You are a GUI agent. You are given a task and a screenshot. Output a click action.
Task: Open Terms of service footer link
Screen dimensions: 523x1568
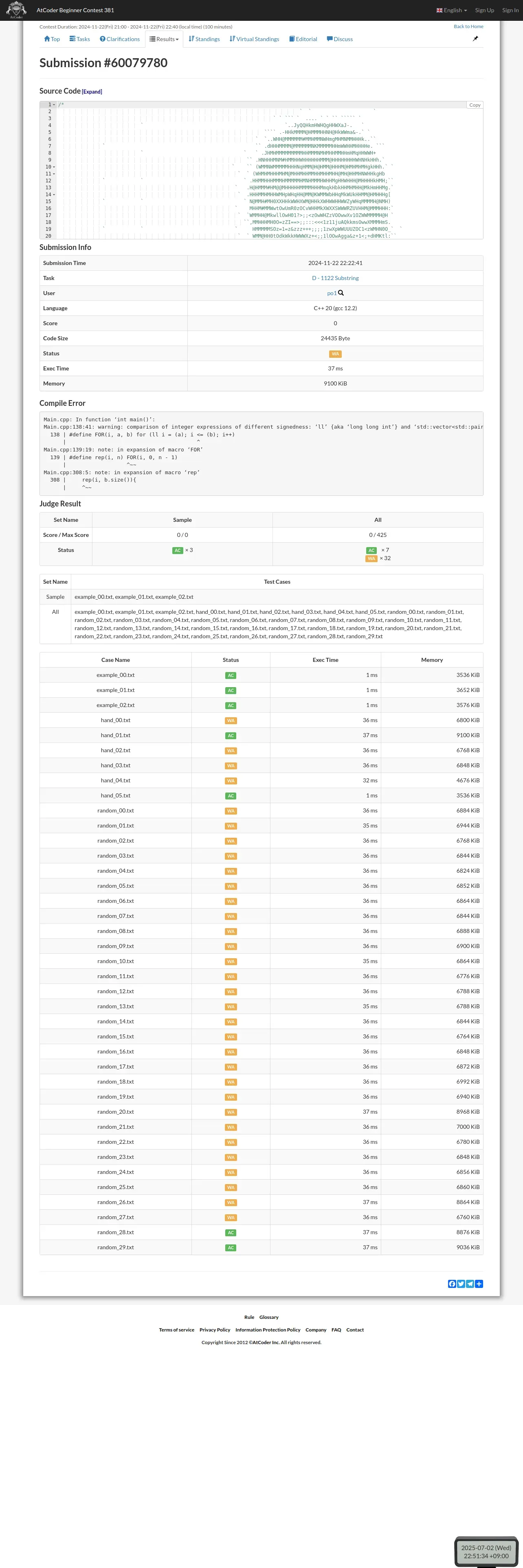click(x=176, y=1330)
